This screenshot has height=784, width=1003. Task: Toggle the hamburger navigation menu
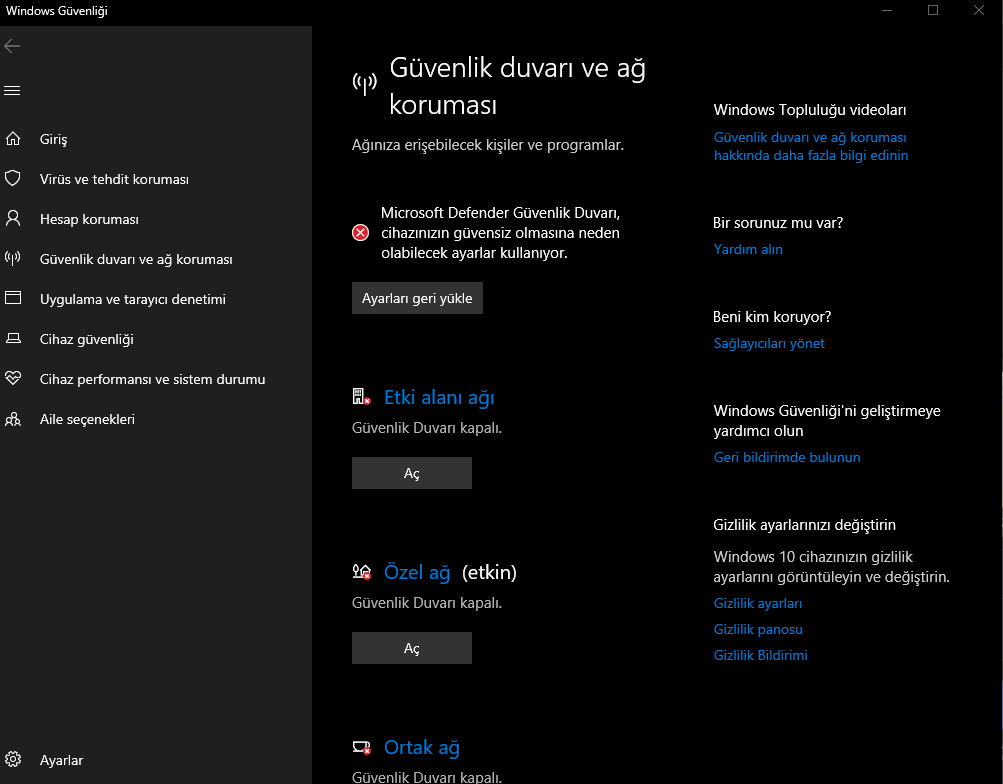point(12,90)
